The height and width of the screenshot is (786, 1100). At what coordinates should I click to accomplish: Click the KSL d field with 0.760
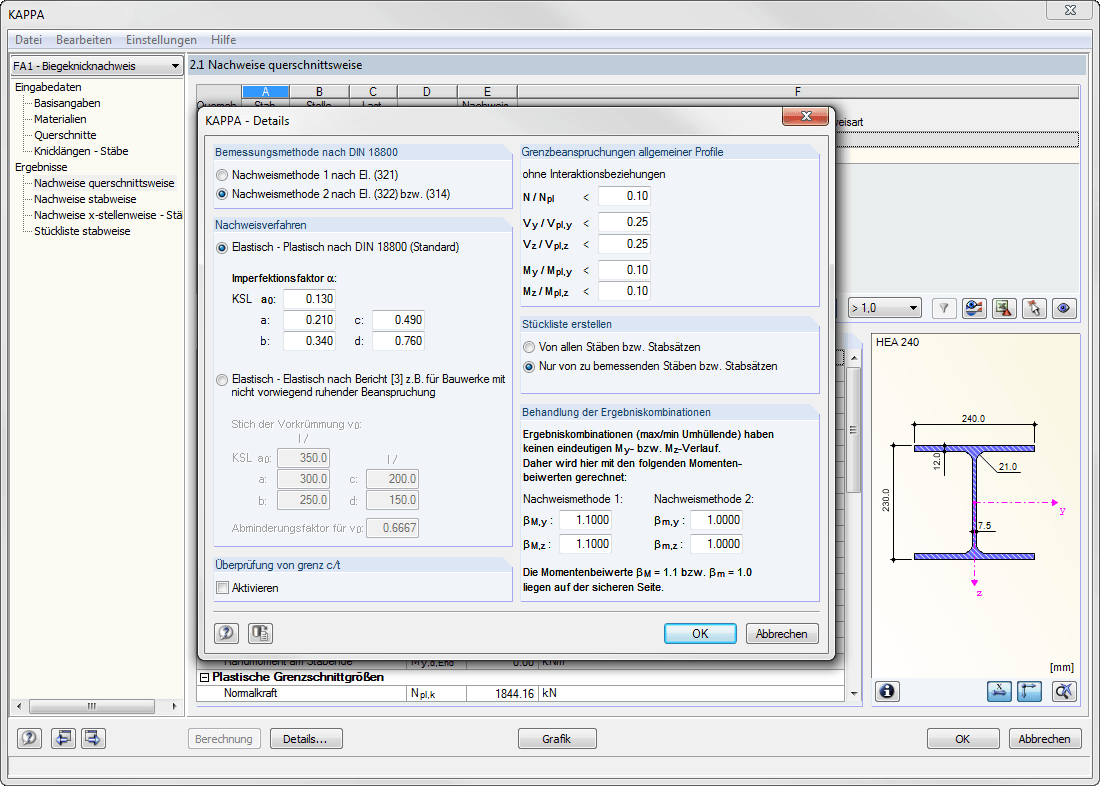coord(398,342)
